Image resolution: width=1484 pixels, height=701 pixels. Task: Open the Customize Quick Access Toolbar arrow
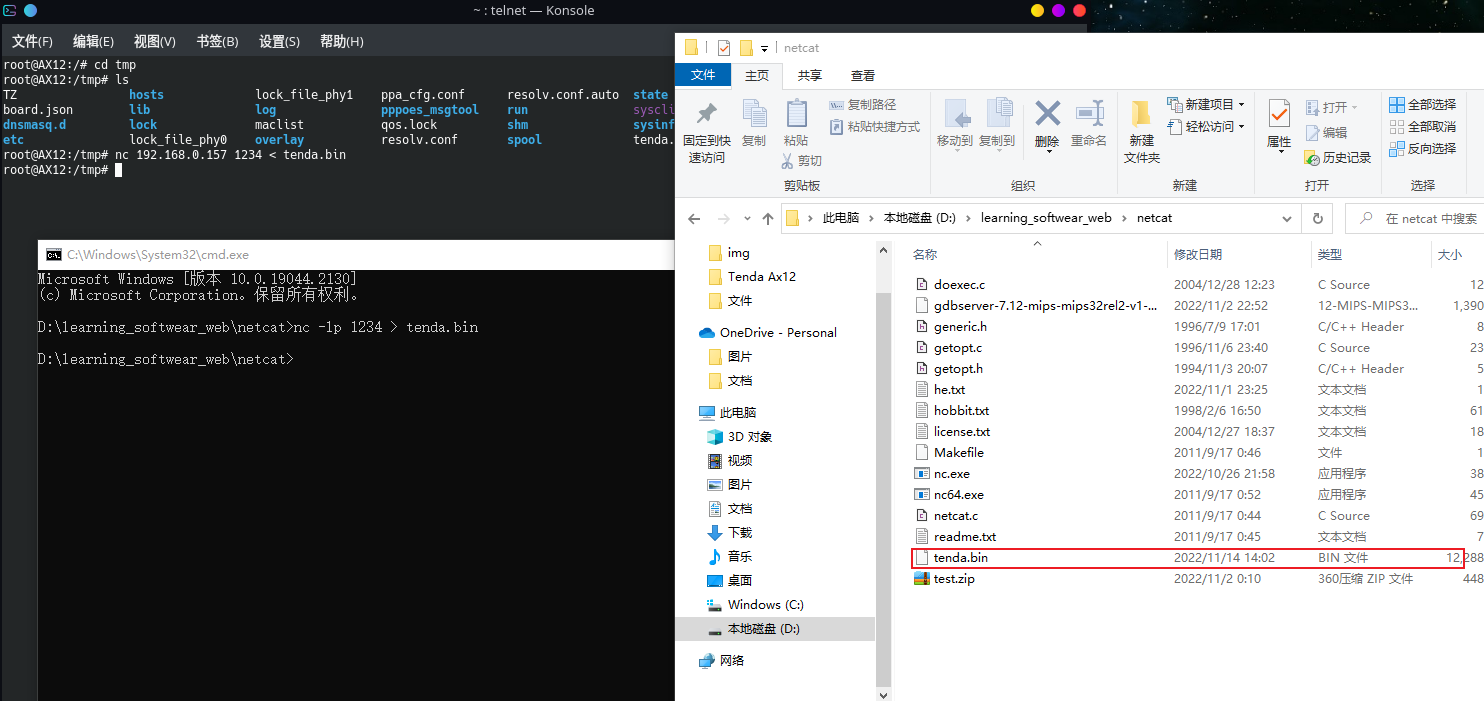click(x=765, y=48)
